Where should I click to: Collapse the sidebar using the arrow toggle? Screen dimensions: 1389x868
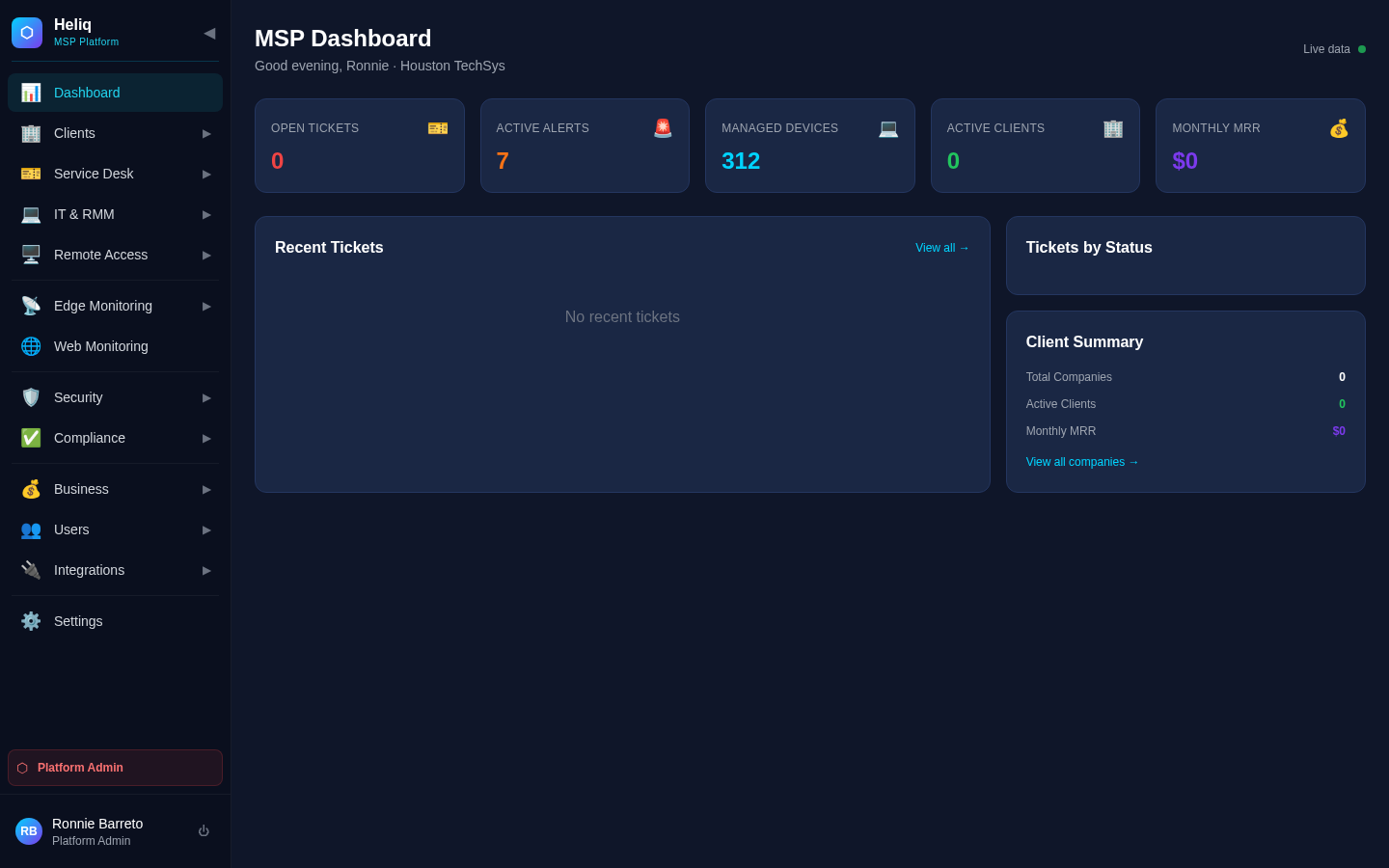pyautogui.click(x=209, y=32)
